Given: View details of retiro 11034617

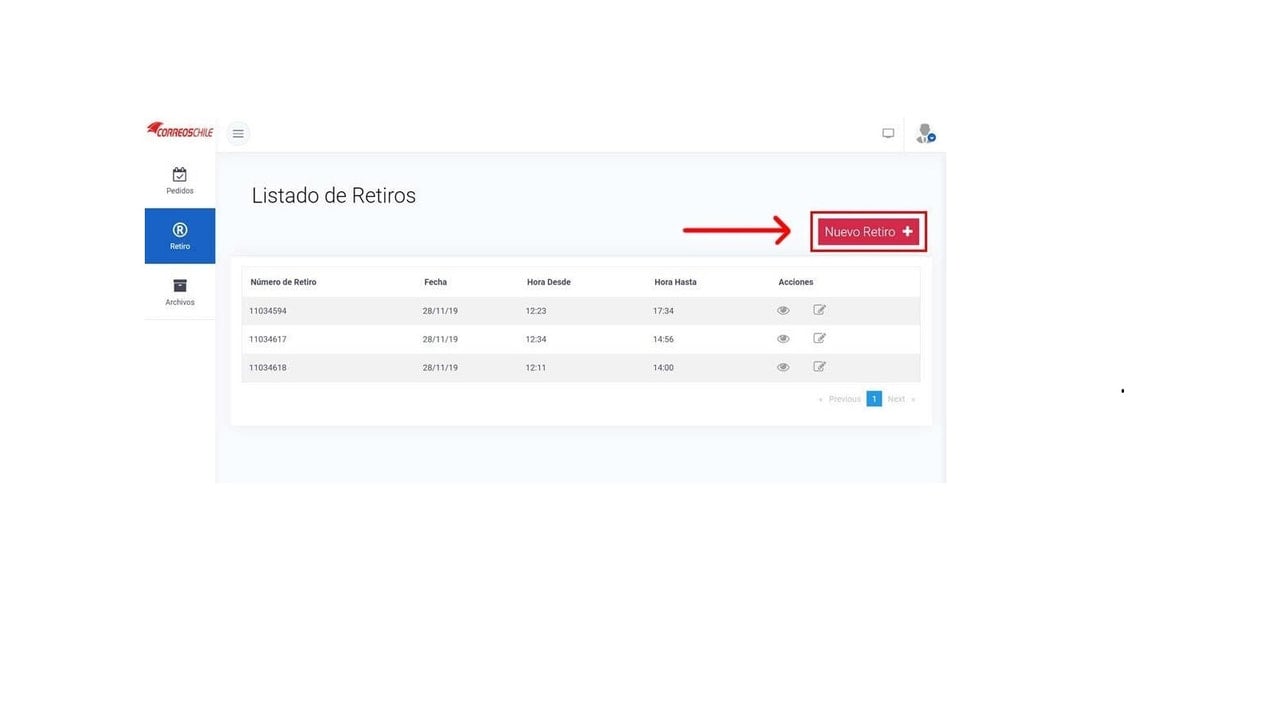Looking at the screenshot, I should [x=783, y=339].
